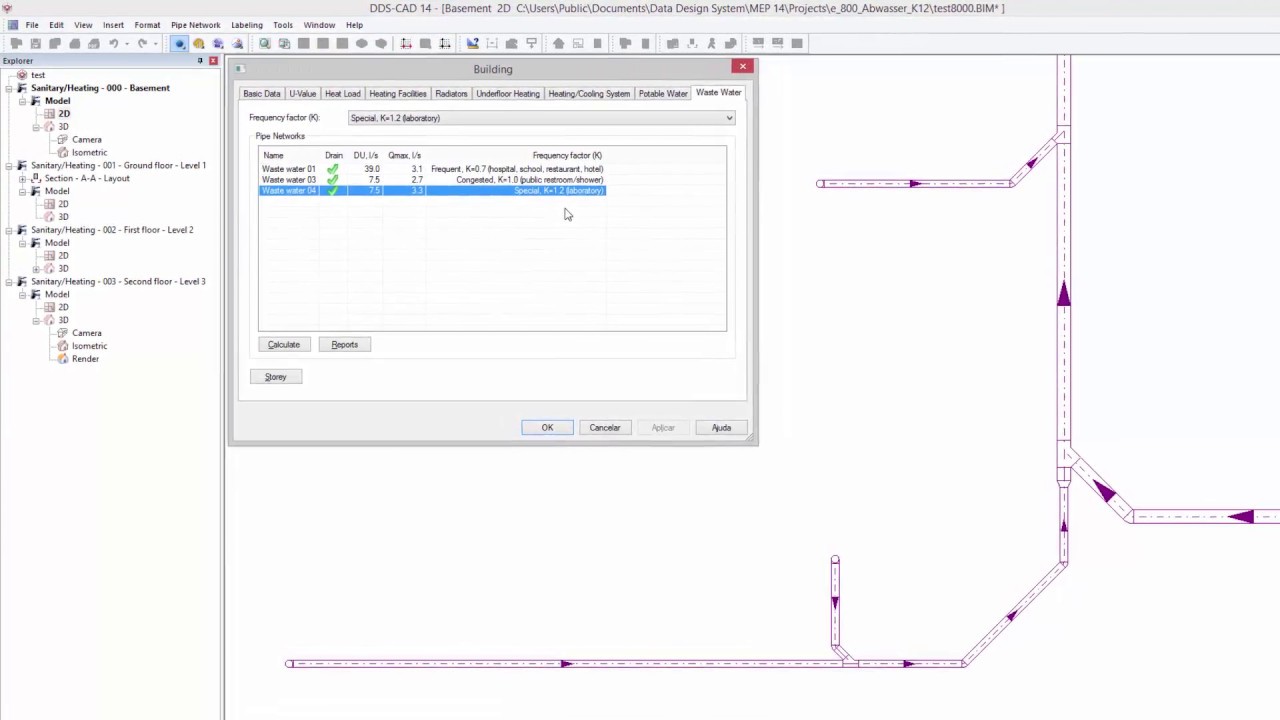Click the test project icon in Explorer
The image size is (1280, 720).
(x=22, y=75)
